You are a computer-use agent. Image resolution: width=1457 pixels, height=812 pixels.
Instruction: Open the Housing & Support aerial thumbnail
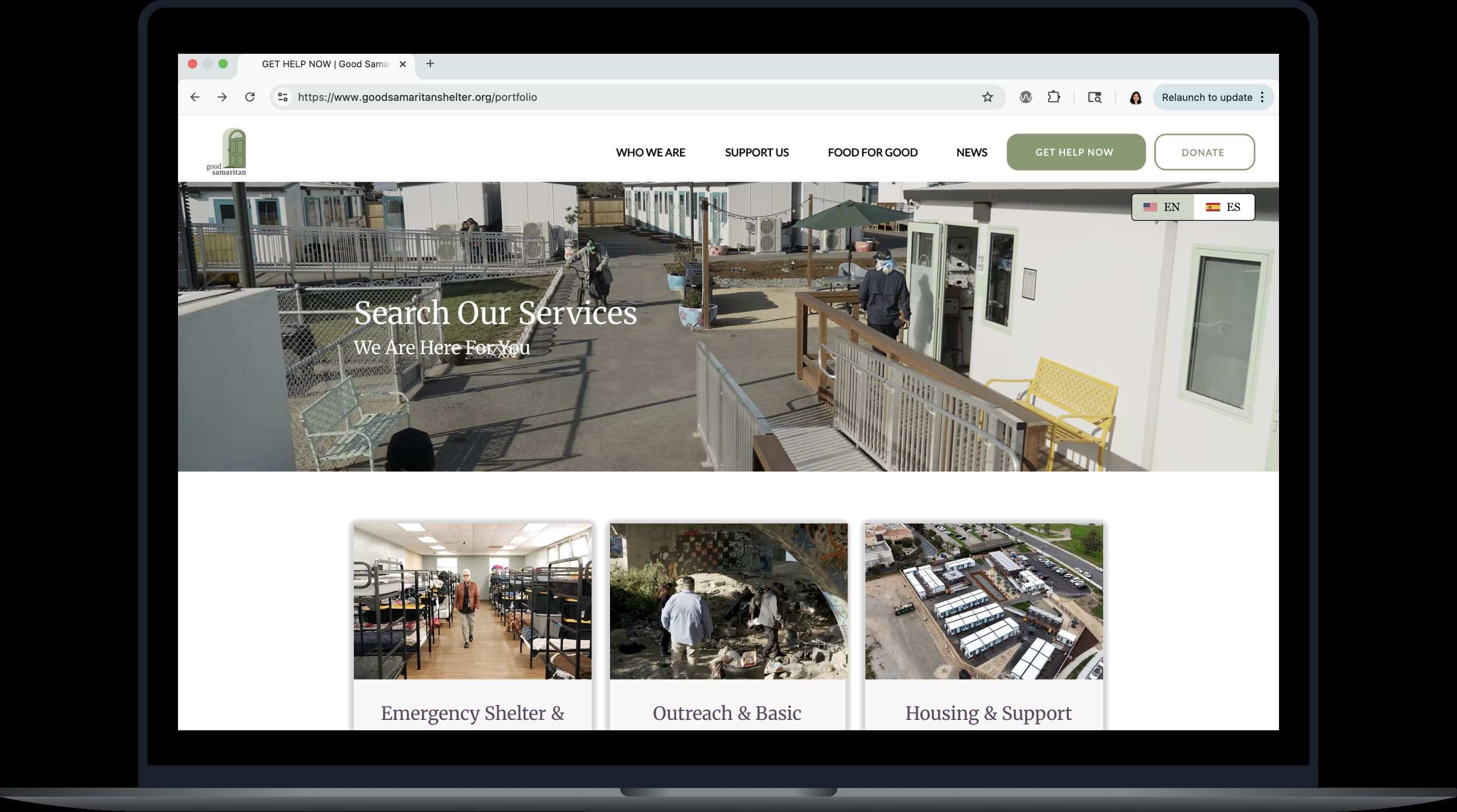click(x=984, y=600)
